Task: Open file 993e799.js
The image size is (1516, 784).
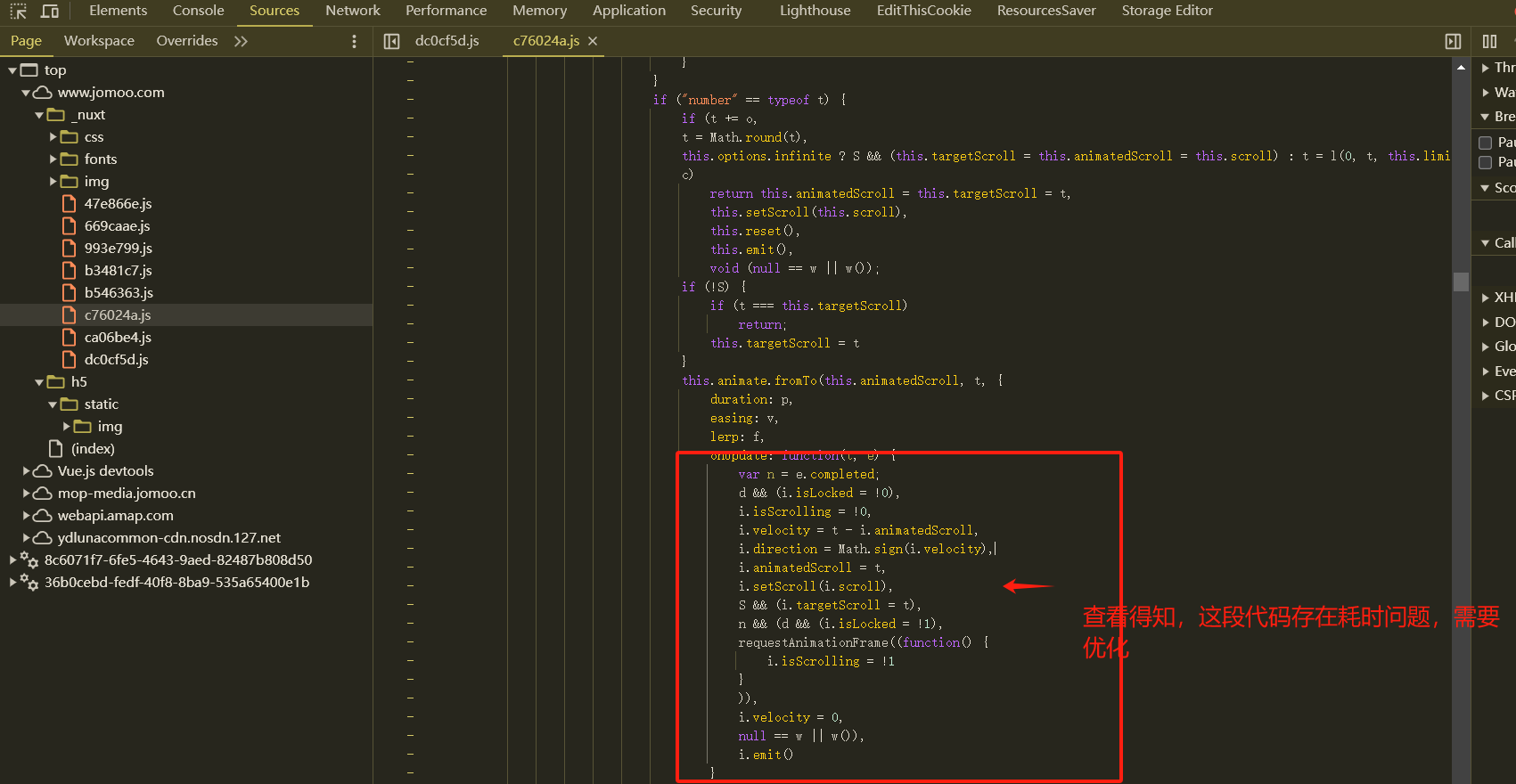Action: [x=118, y=249]
